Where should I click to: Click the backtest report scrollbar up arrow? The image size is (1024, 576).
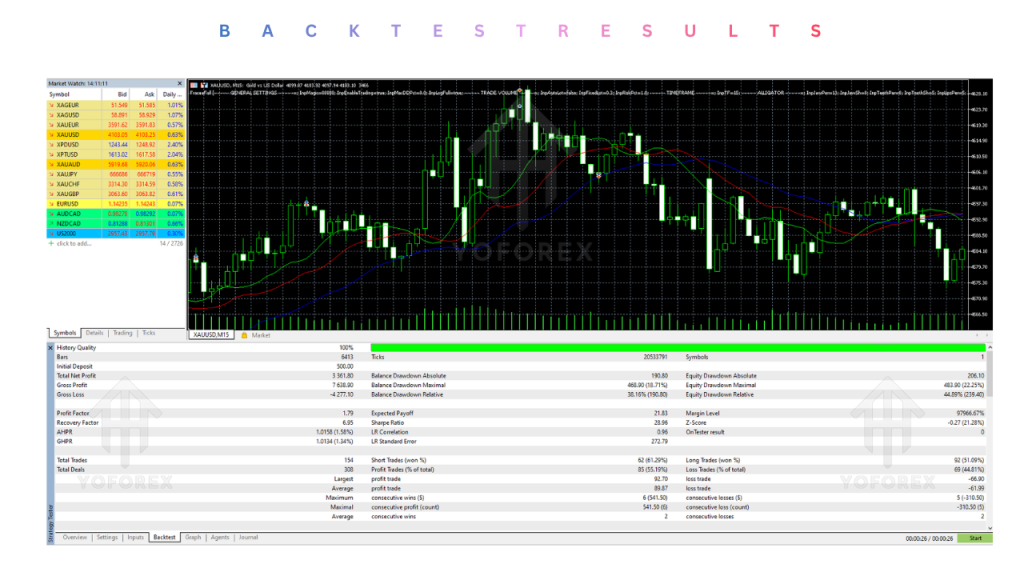989,348
